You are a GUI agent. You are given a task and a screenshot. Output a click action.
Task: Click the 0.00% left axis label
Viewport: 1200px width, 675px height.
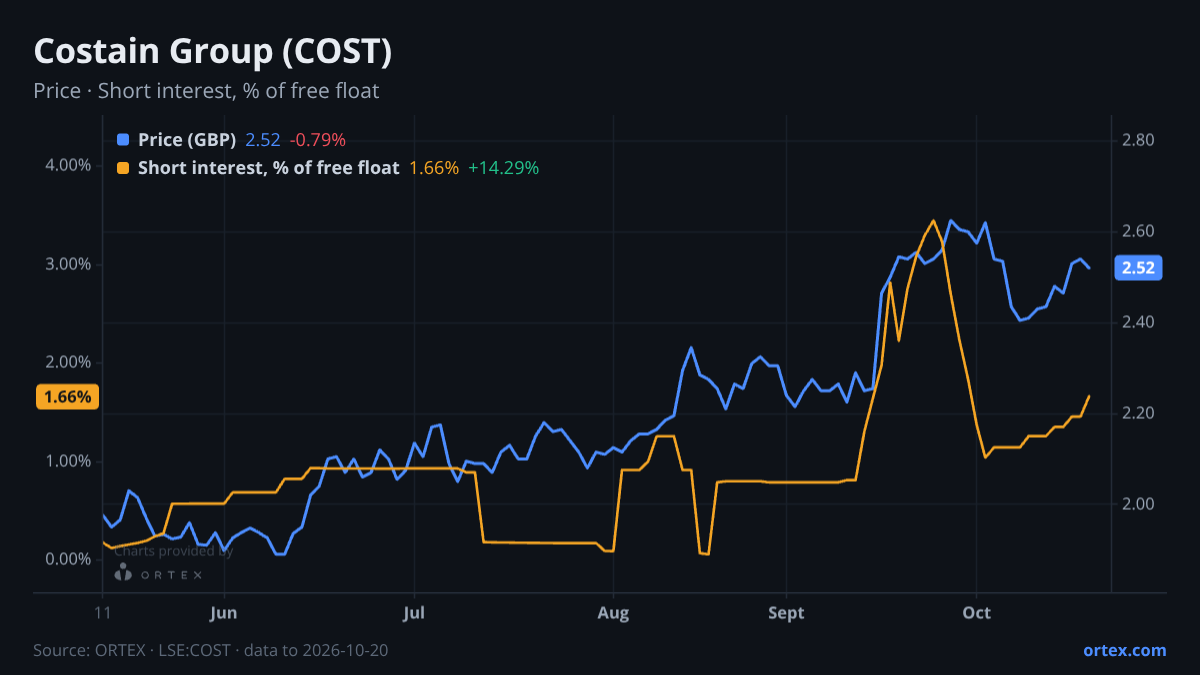coord(68,559)
